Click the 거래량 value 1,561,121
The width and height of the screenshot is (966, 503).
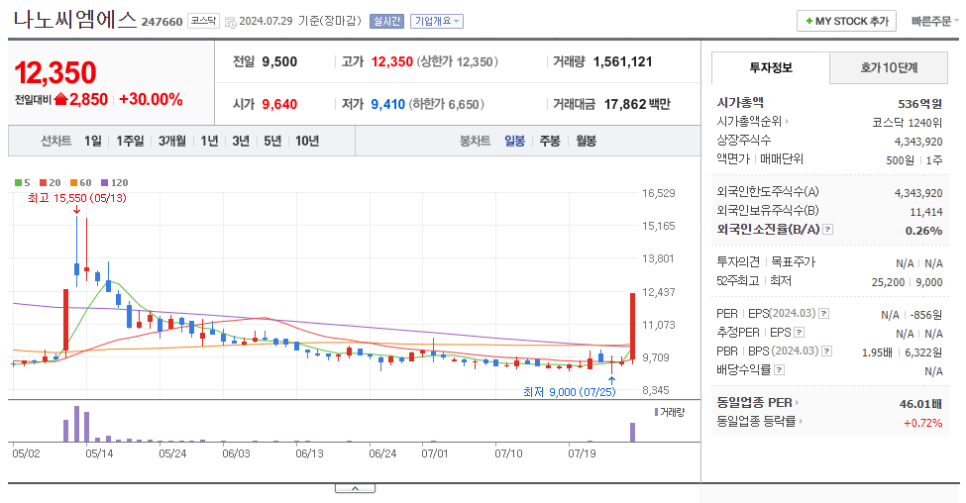(x=622, y=62)
